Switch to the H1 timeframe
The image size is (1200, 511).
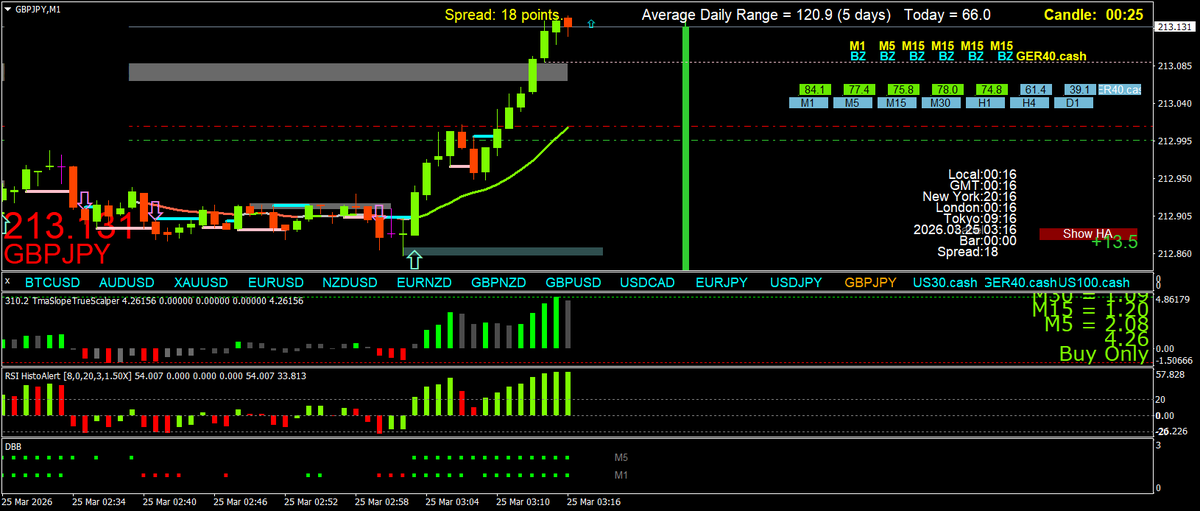[x=984, y=103]
